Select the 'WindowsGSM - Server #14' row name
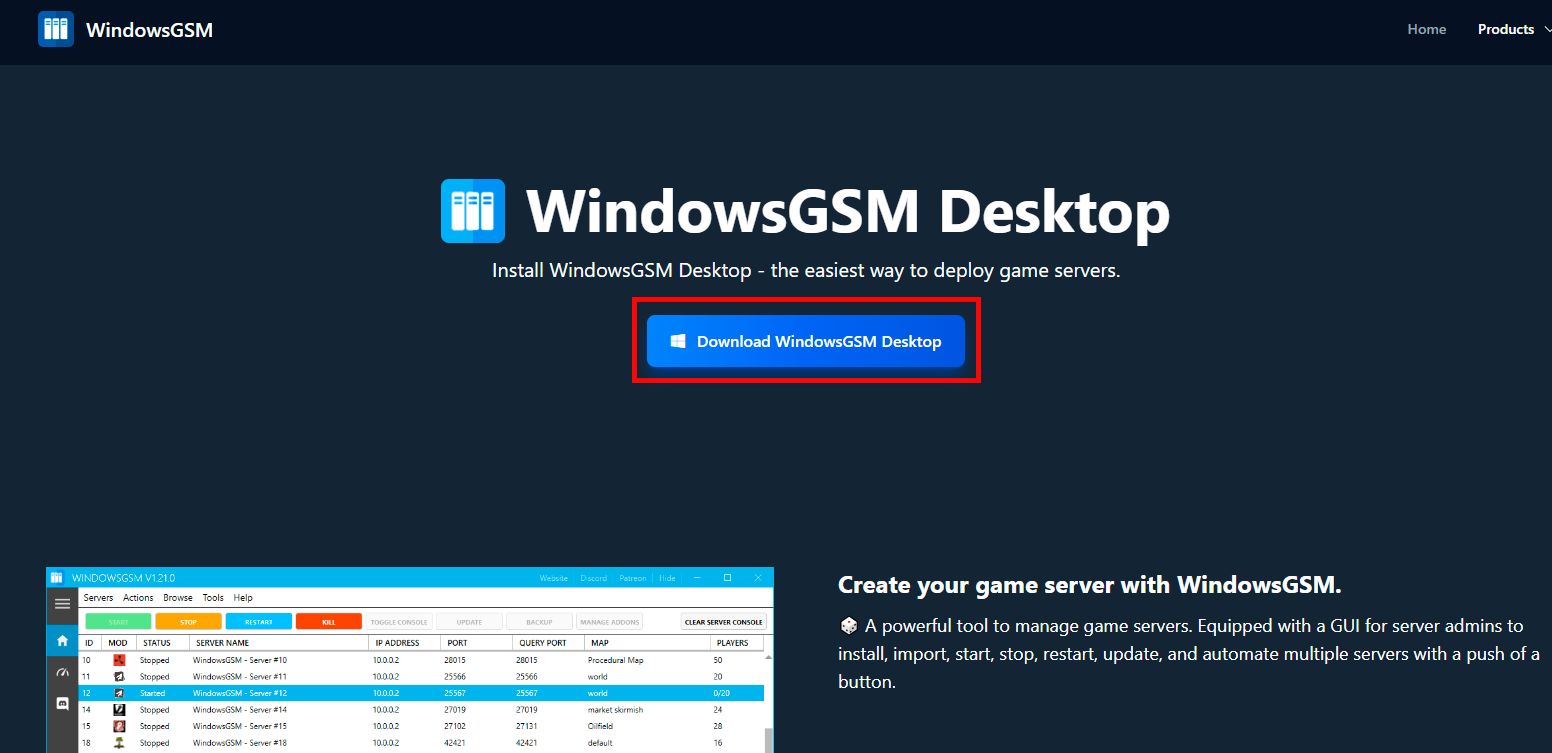Image resolution: width=1552 pixels, height=753 pixels. (240, 710)
